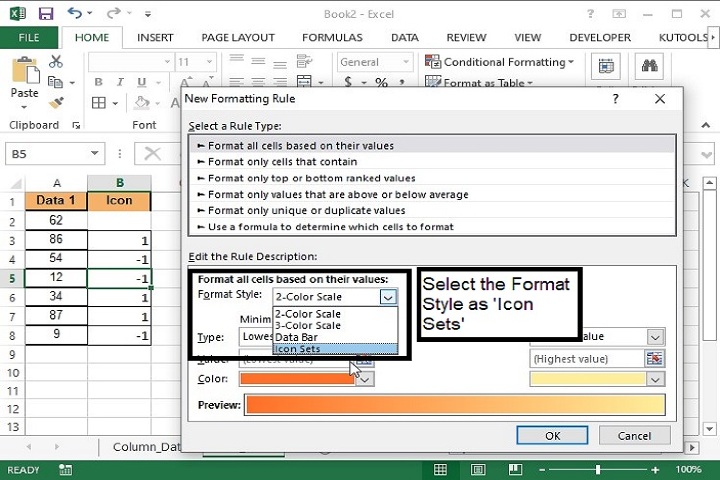Click the dialog help question mark
The image size is (720, 480).
615,99
